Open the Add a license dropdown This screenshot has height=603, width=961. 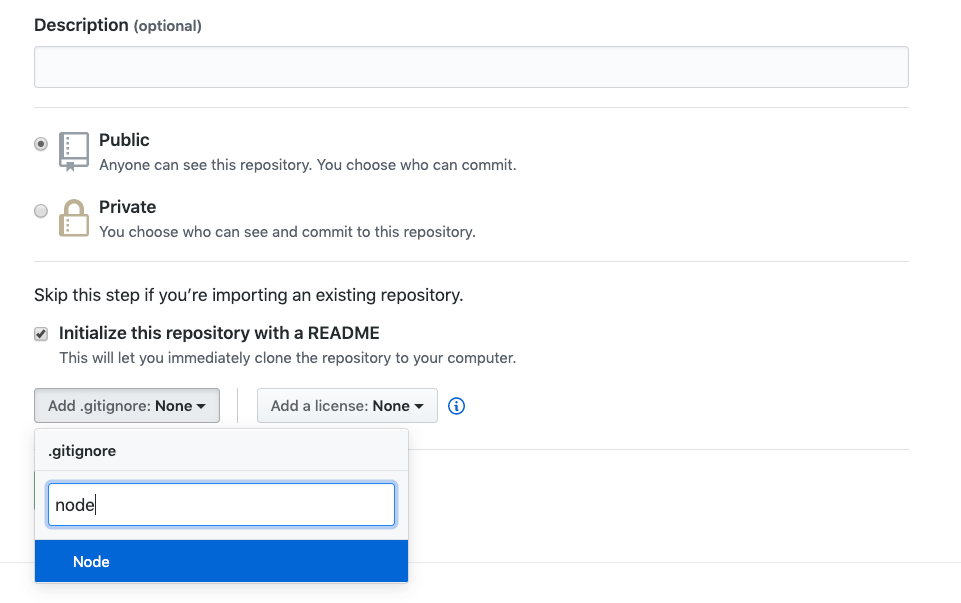click(x=347, y=406)
